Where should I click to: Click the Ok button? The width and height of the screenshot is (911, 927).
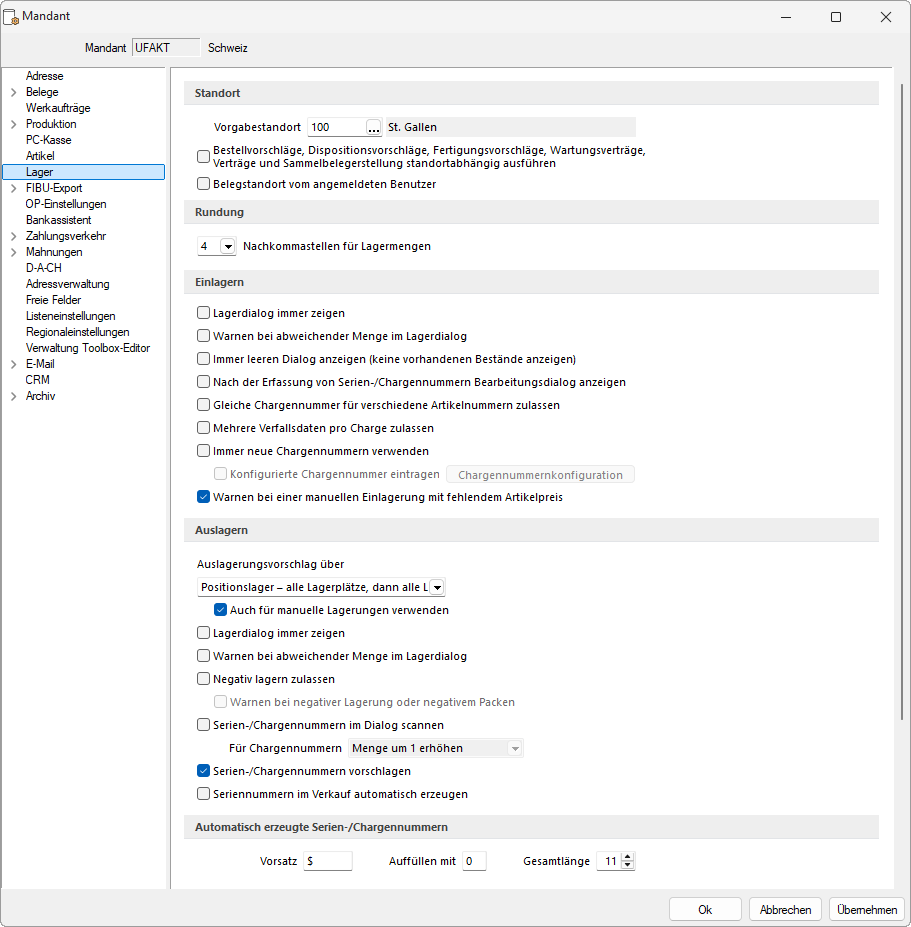pyautogui.click(x=705, y=910)
